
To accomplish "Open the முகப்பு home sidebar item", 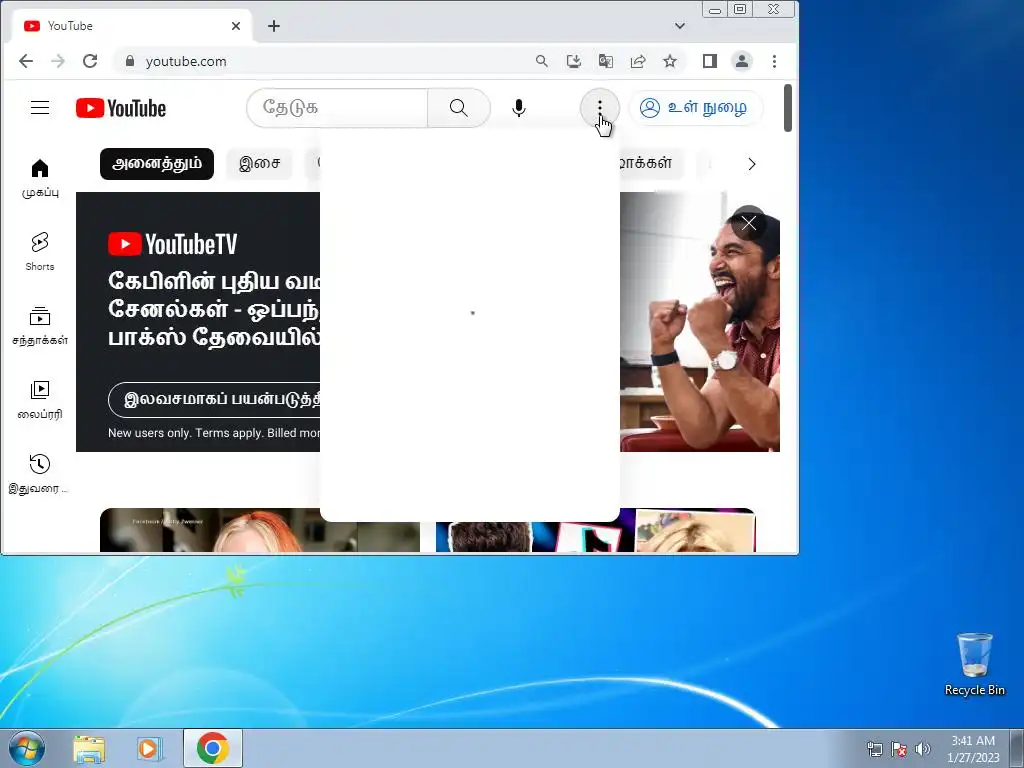I will pos(40,178).
